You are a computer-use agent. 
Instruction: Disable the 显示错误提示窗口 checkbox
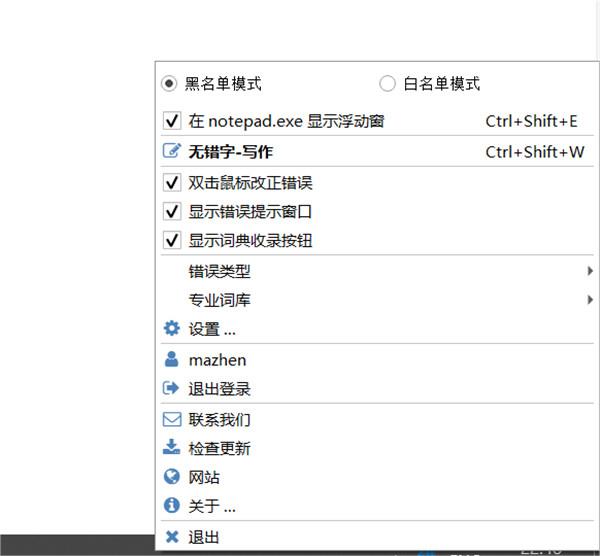(171, 212)
